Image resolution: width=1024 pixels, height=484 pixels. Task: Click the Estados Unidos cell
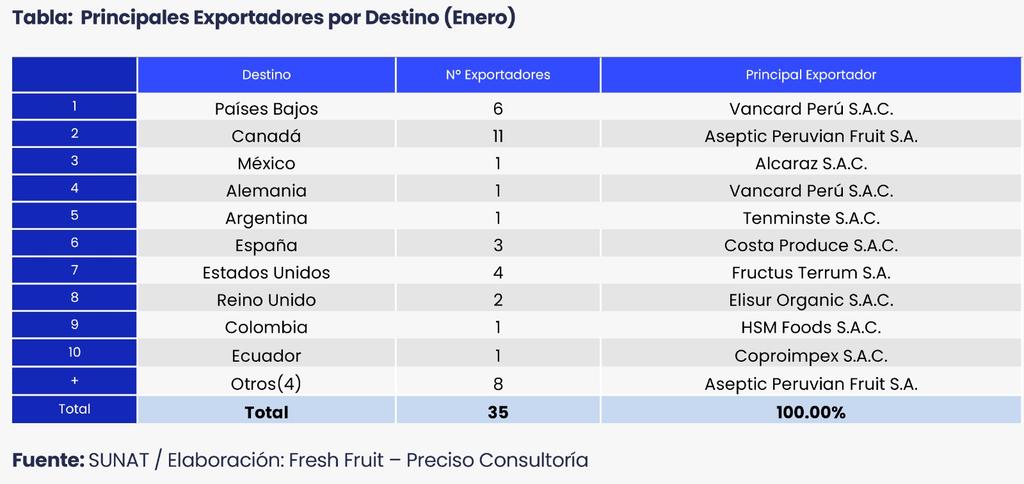pyautogui.click(x=266, y=272)
